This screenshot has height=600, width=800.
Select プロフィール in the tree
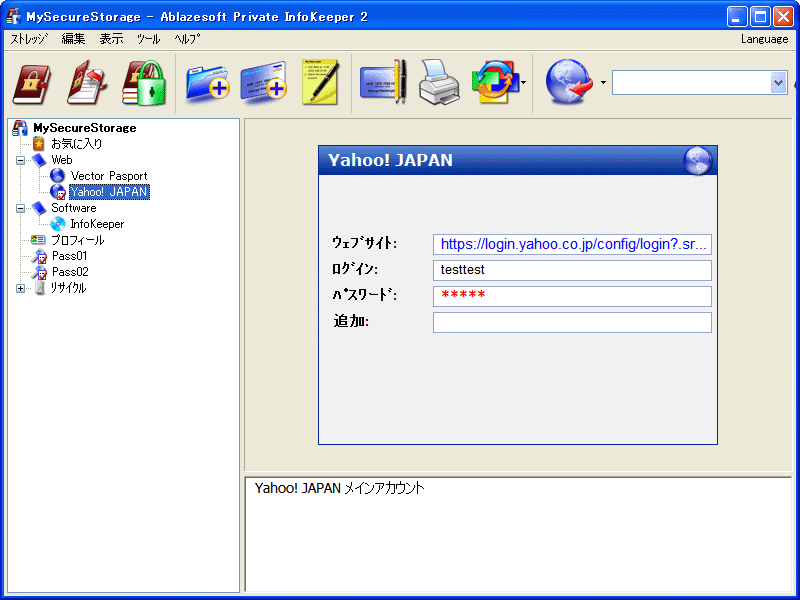78,240
